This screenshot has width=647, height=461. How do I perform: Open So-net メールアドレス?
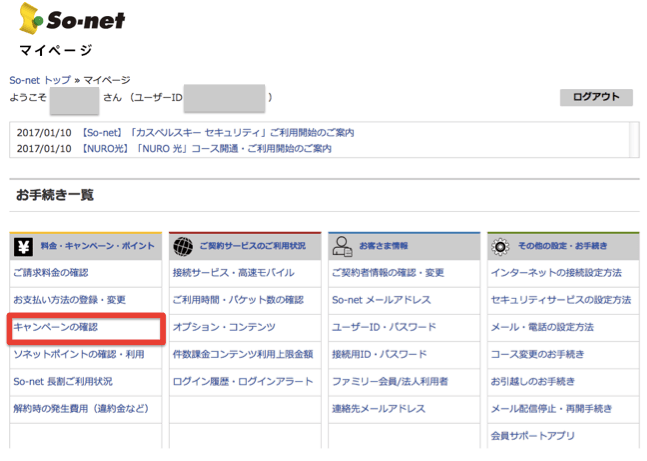point(381,300)
